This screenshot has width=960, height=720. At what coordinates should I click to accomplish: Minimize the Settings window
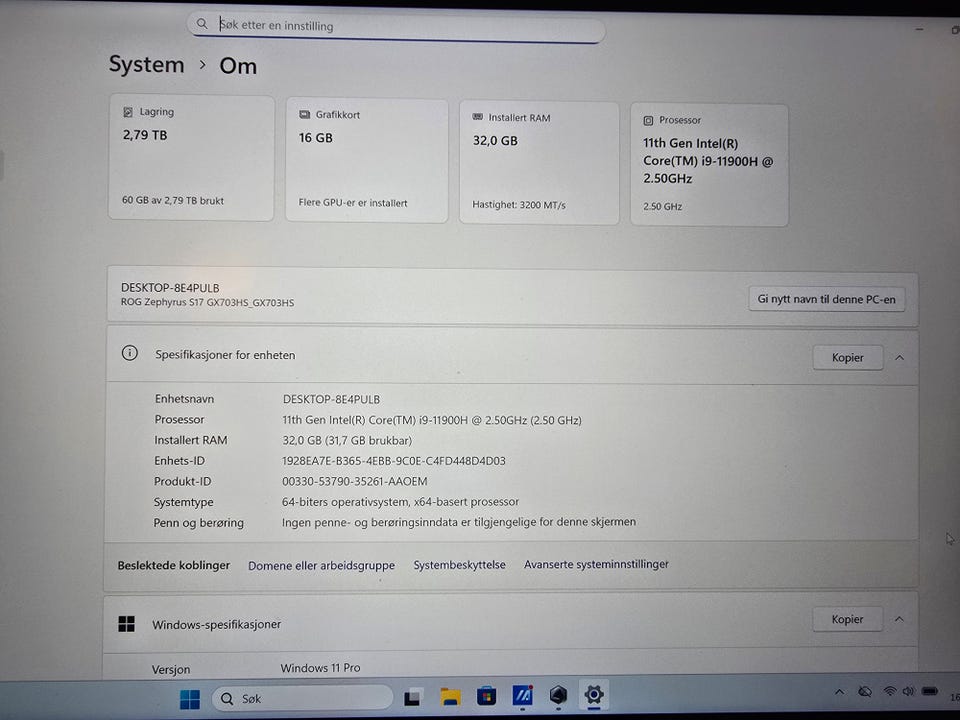(x=920, y=29)
